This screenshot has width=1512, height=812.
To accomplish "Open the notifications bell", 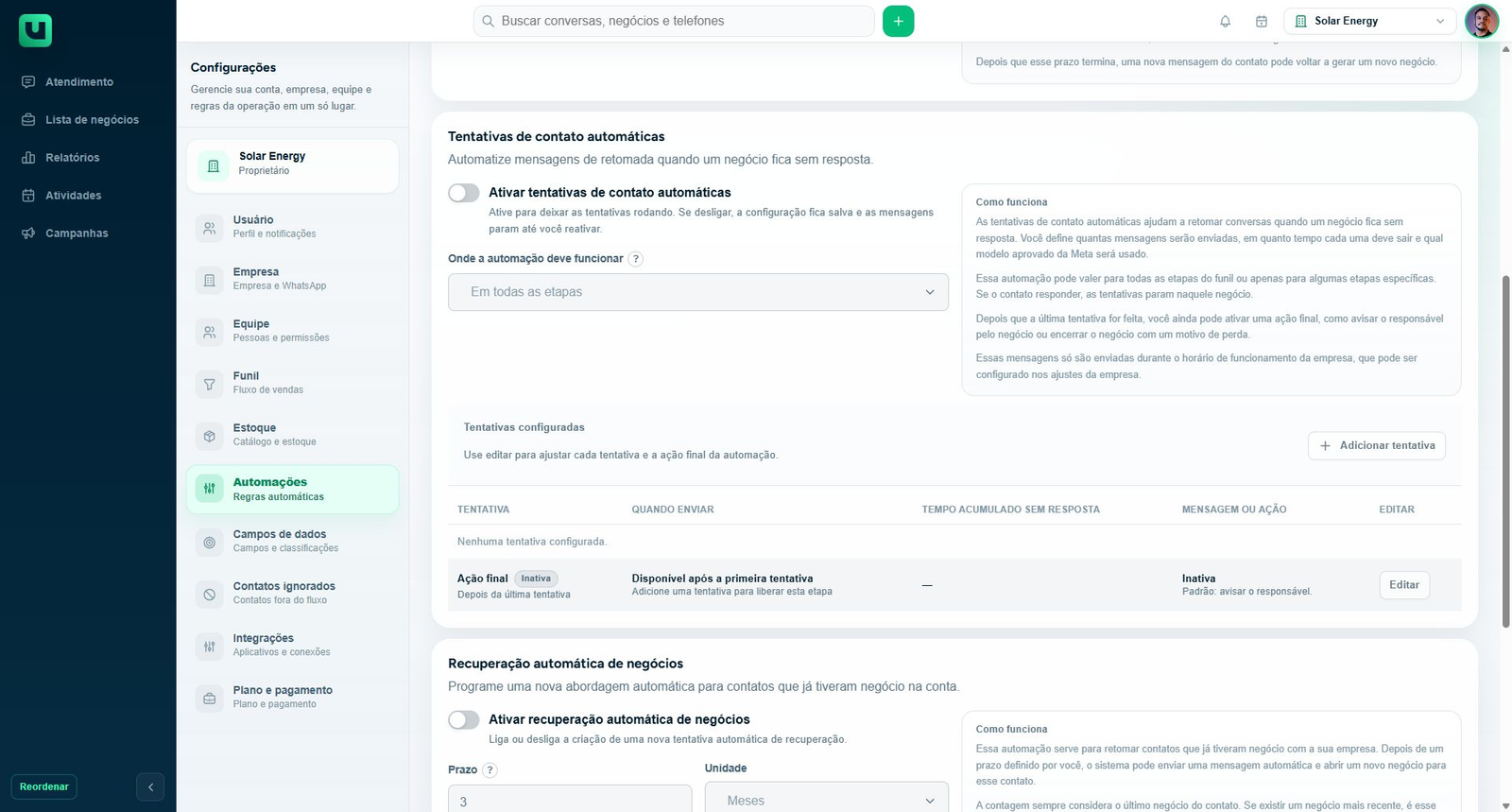I will tap(1225, 21).
